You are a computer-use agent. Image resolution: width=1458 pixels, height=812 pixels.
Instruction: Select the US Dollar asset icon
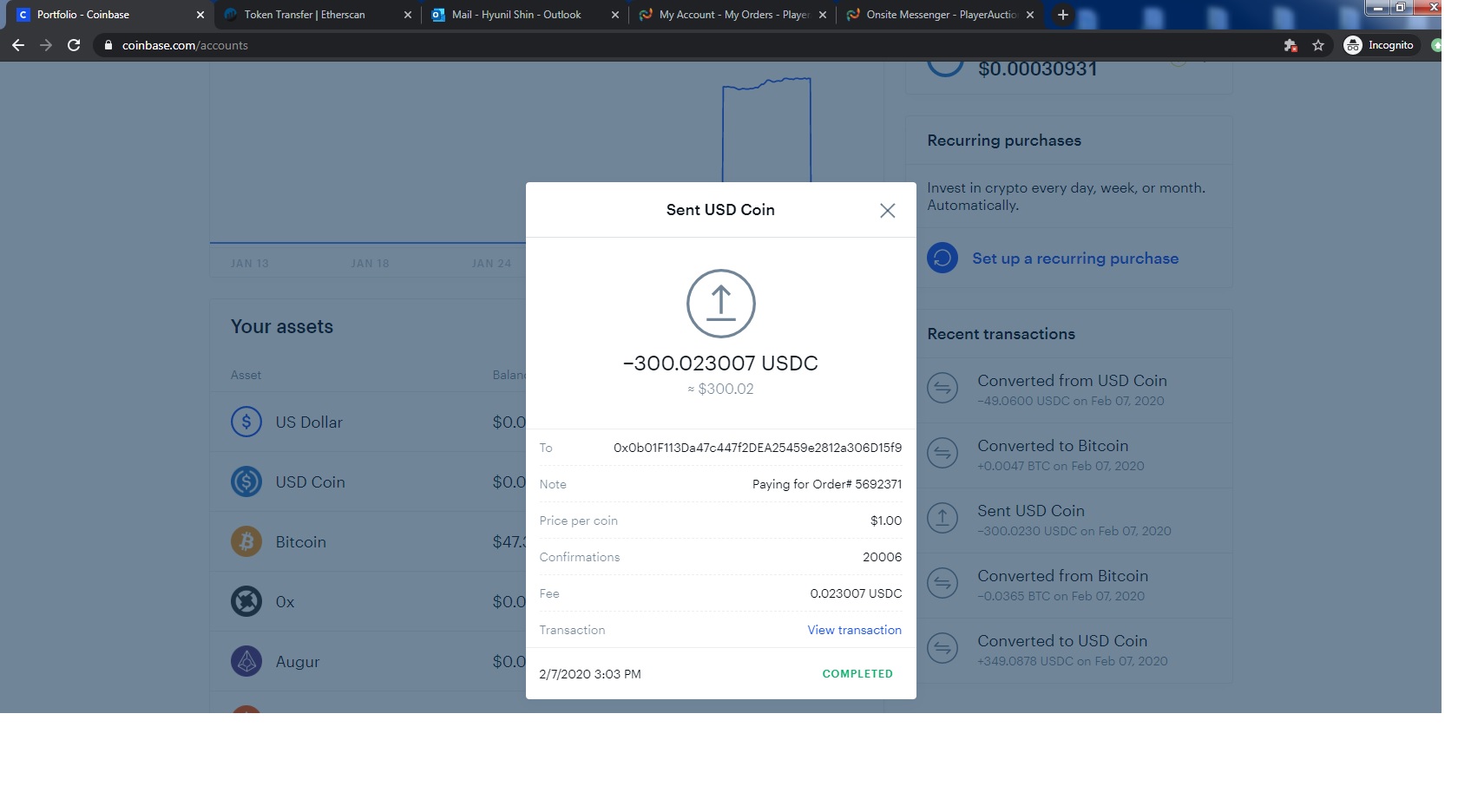(x=246, y=422)
